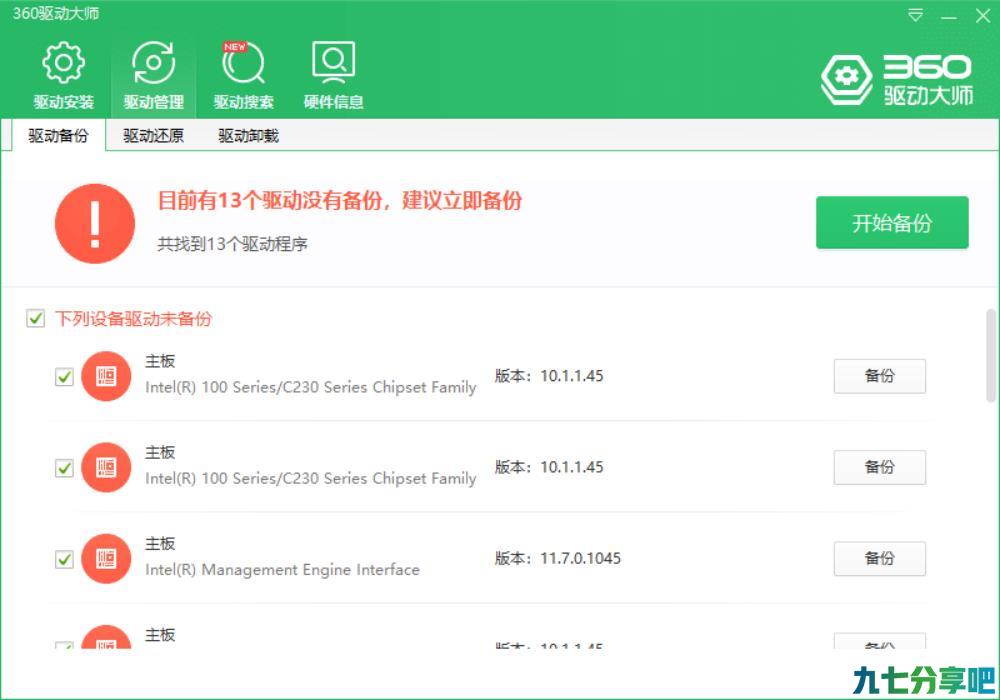Switch to the 驱动还原 tab
Image resolution: width=1000 pixels, height=700 pixels.
(153, 136)
